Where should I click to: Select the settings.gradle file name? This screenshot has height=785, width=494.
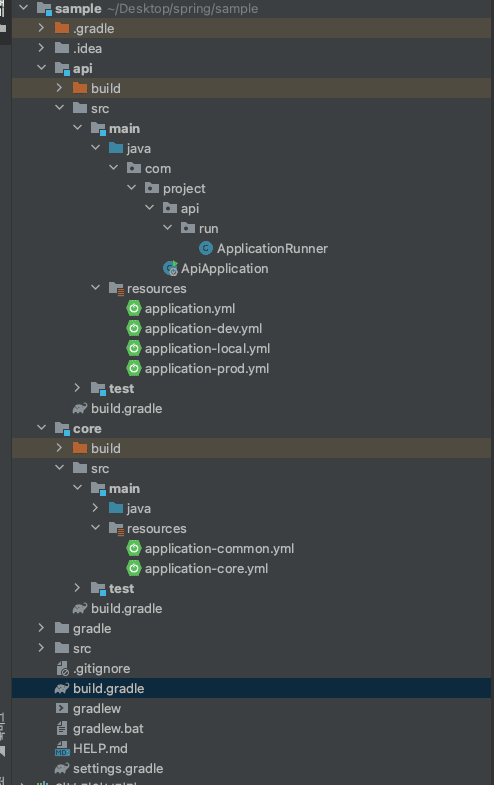pos(118,768)
